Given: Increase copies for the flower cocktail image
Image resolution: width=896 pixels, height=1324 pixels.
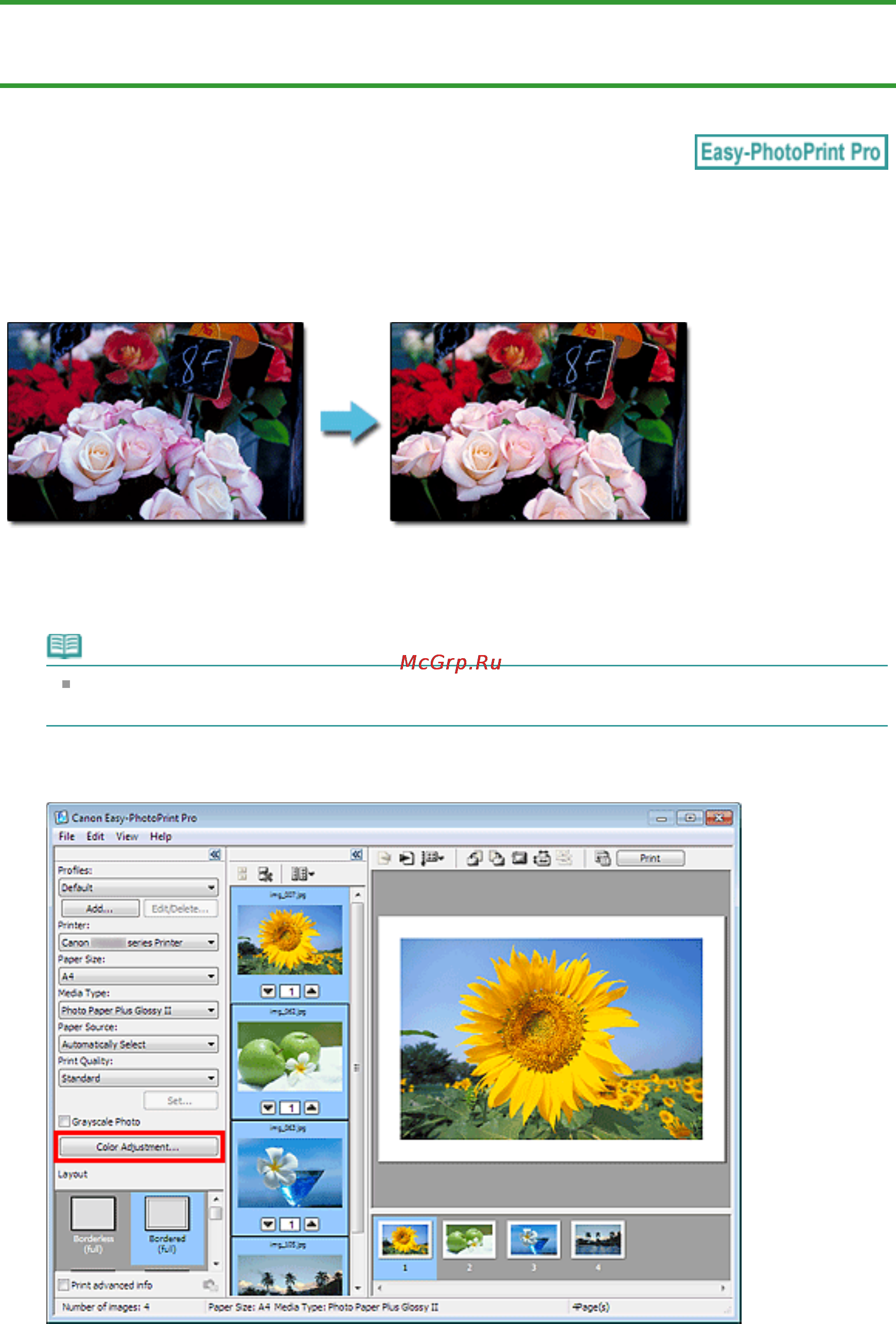Looking at the screenshot, I should tap(311, 1224).
